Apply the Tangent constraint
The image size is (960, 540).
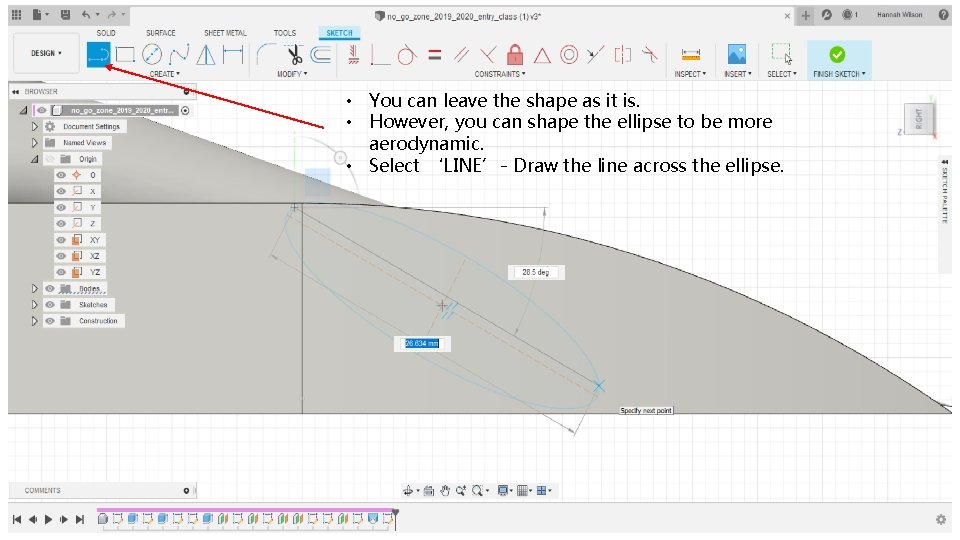coord(406,54)
